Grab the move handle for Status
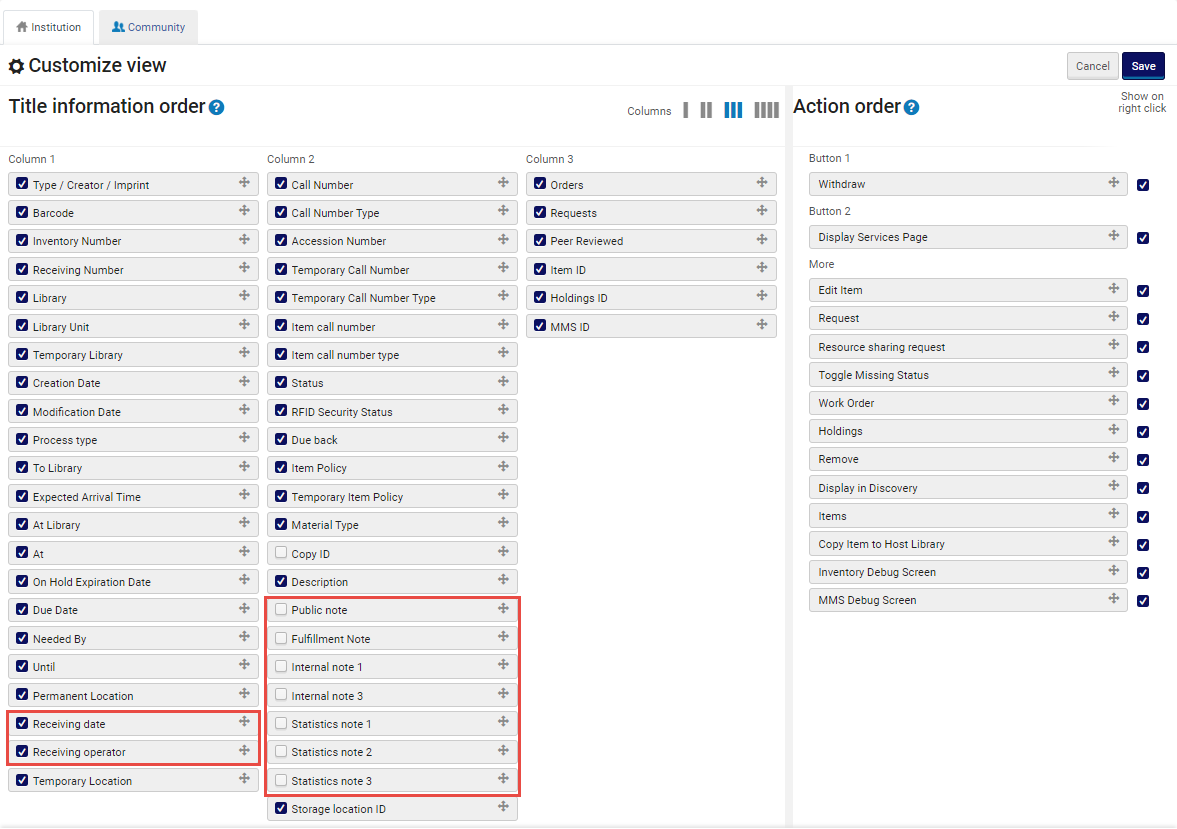Screen dimensions: 1177x829 click(x=503, y=381)
